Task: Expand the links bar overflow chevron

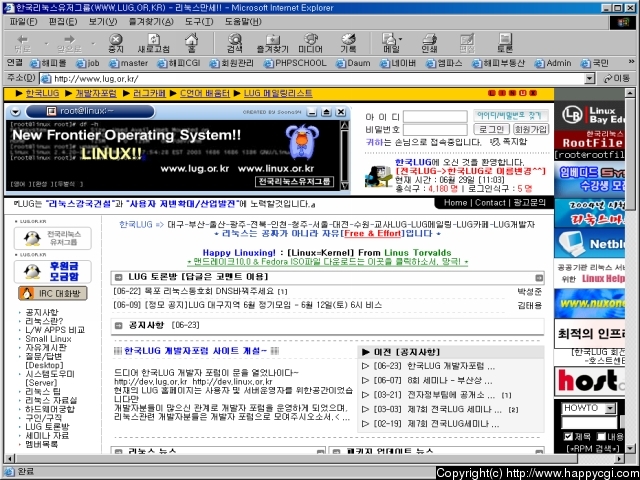Action: click(631, 62)
